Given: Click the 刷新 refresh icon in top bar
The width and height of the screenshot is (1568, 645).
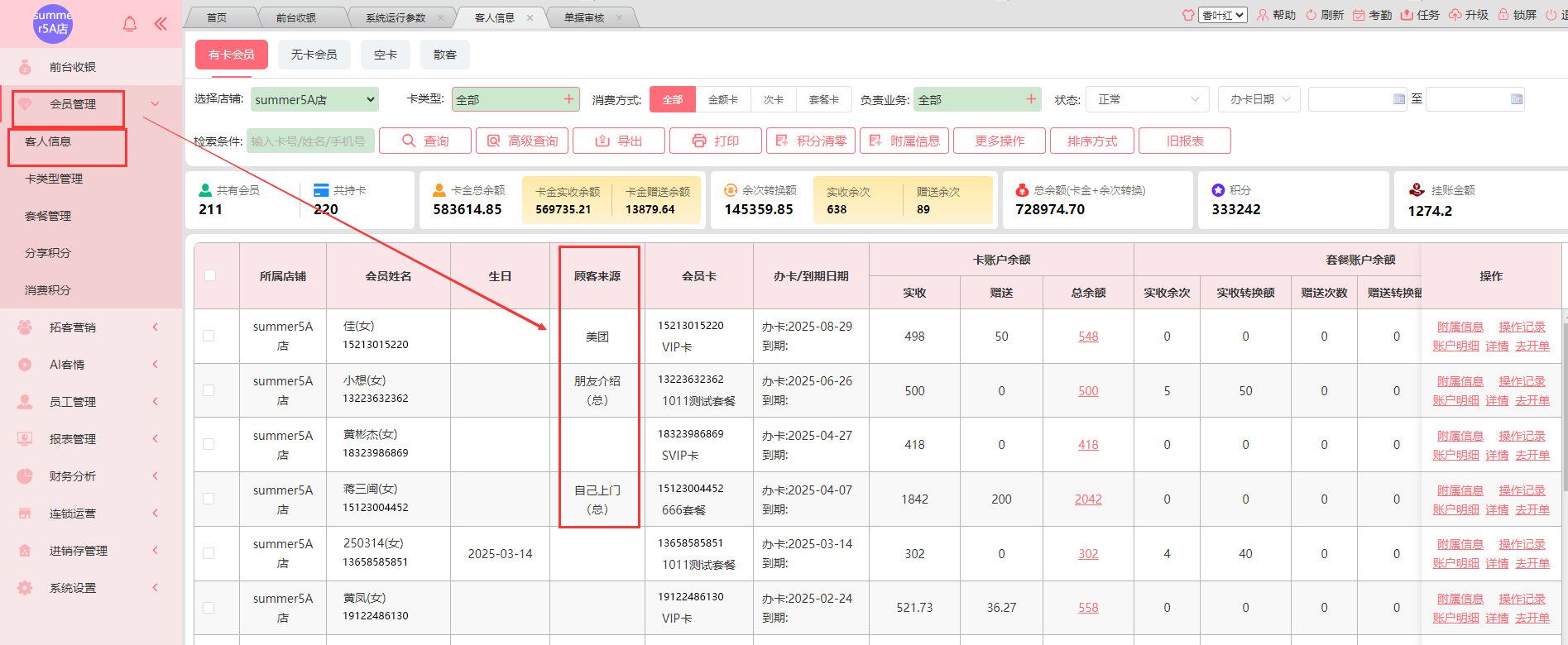Looking at the screenshot, I should click(x=1311, y=15).
